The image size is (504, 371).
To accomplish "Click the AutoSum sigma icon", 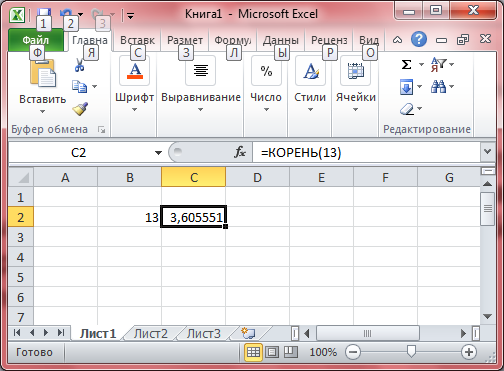I will point(406,64).
